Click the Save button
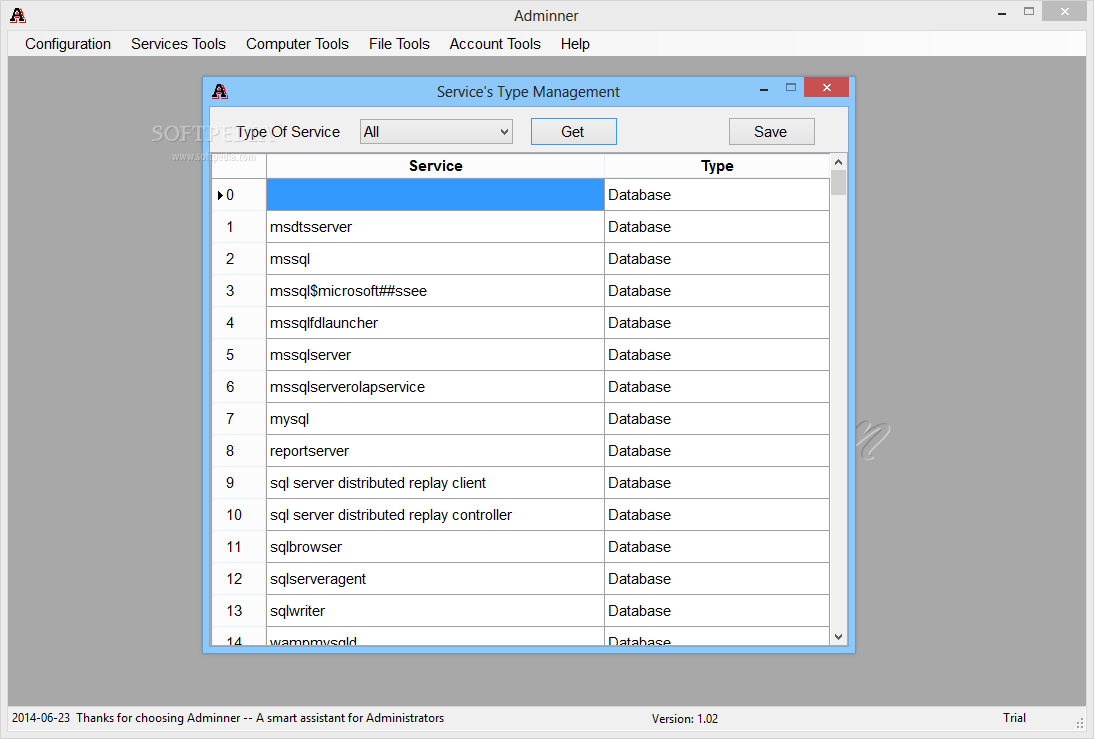Screen dimensions: 1094x739 (771, 132)
